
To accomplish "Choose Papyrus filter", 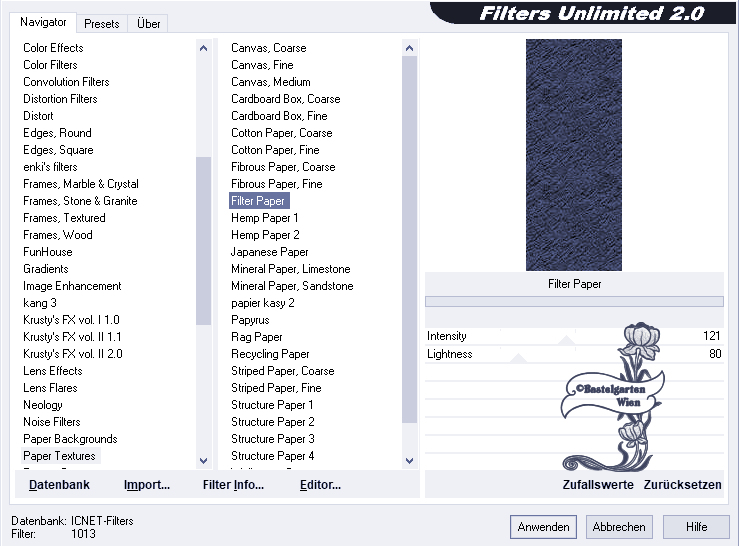I will [x=250, y=320].
